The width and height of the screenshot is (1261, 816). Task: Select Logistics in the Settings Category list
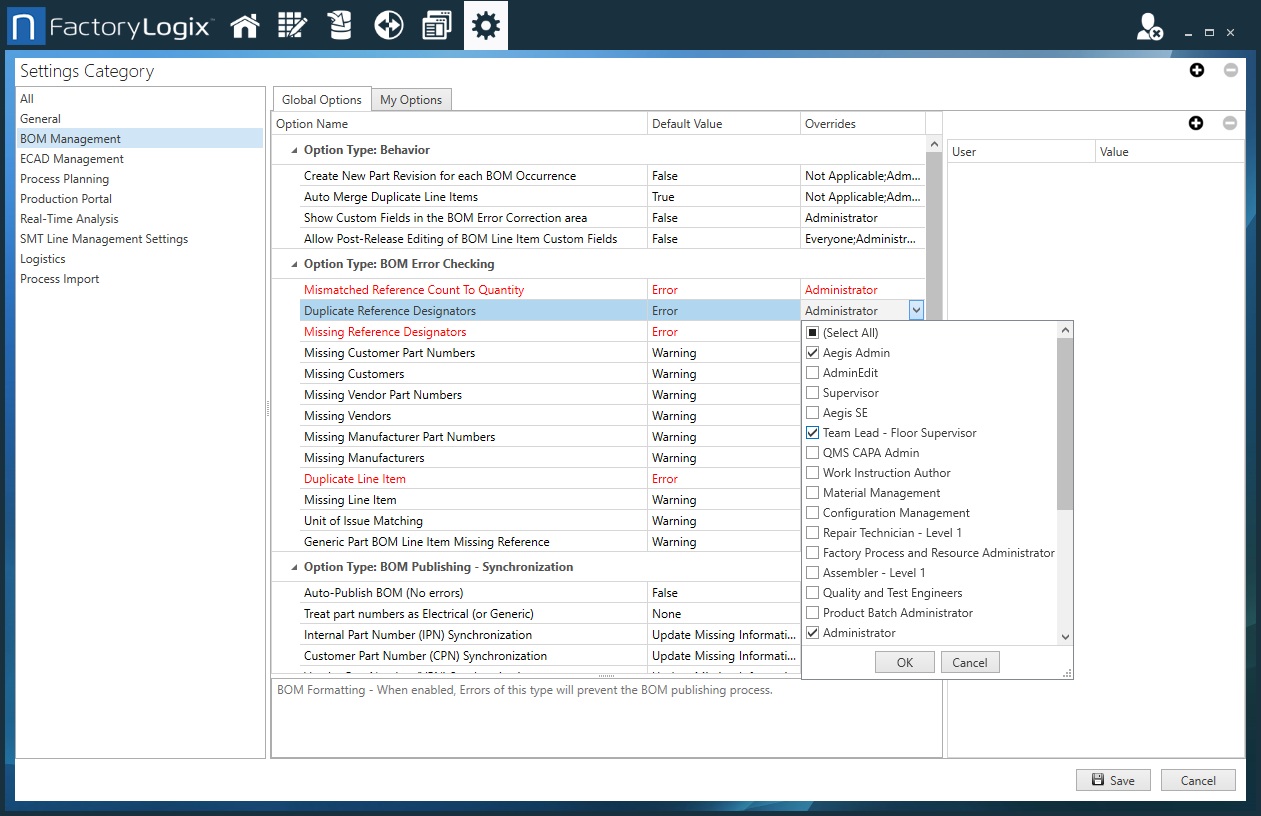[42, 258]
